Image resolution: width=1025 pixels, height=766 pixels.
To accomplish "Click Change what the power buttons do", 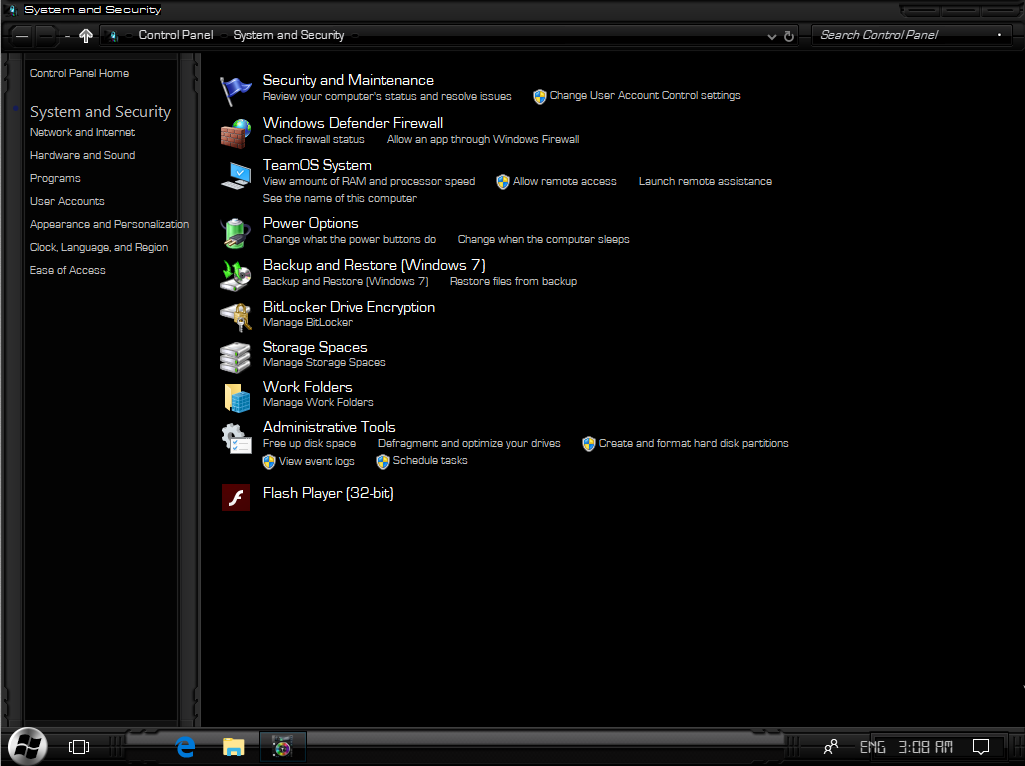I will (349, 239).
